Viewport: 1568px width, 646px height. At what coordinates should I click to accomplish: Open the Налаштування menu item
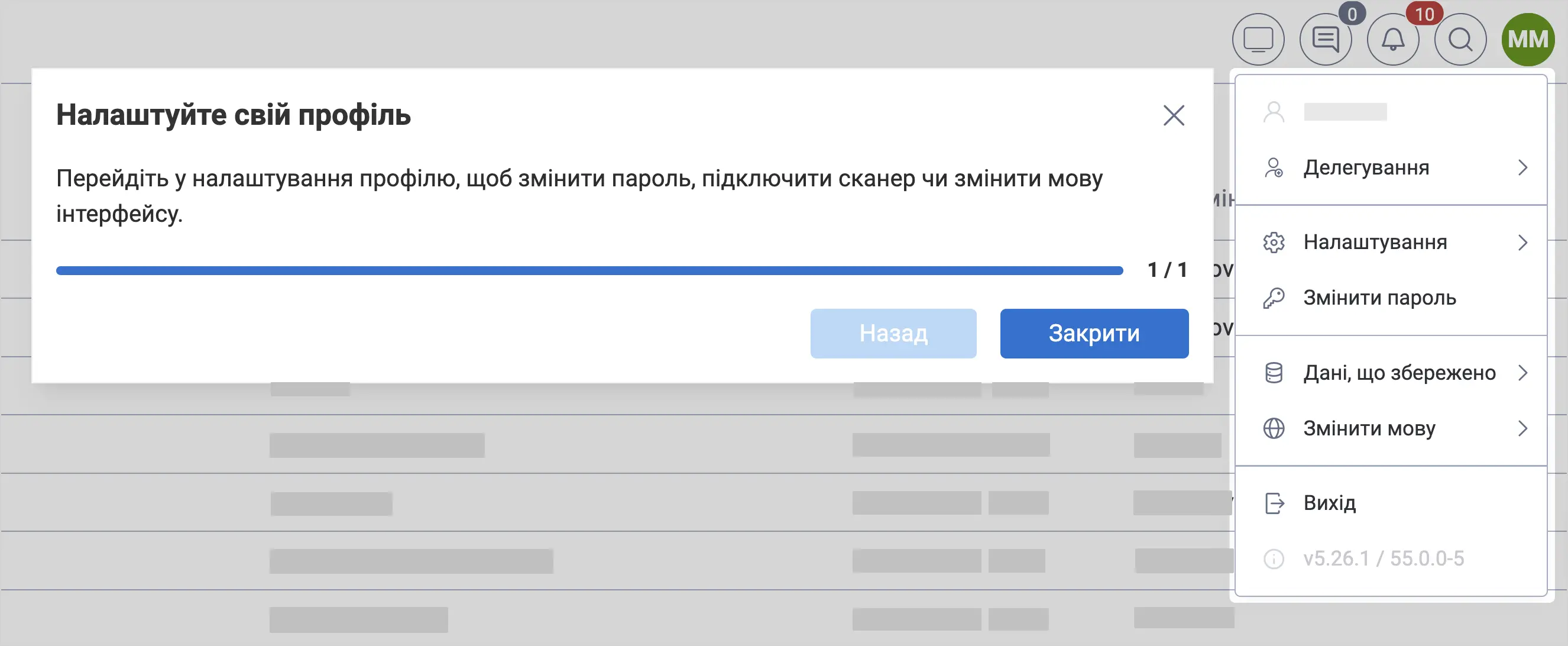pos(1391,243)
